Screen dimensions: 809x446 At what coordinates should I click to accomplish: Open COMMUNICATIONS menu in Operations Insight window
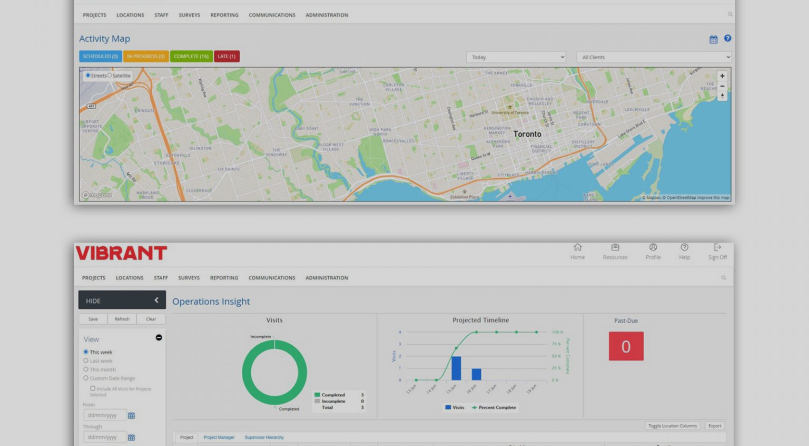272,278
